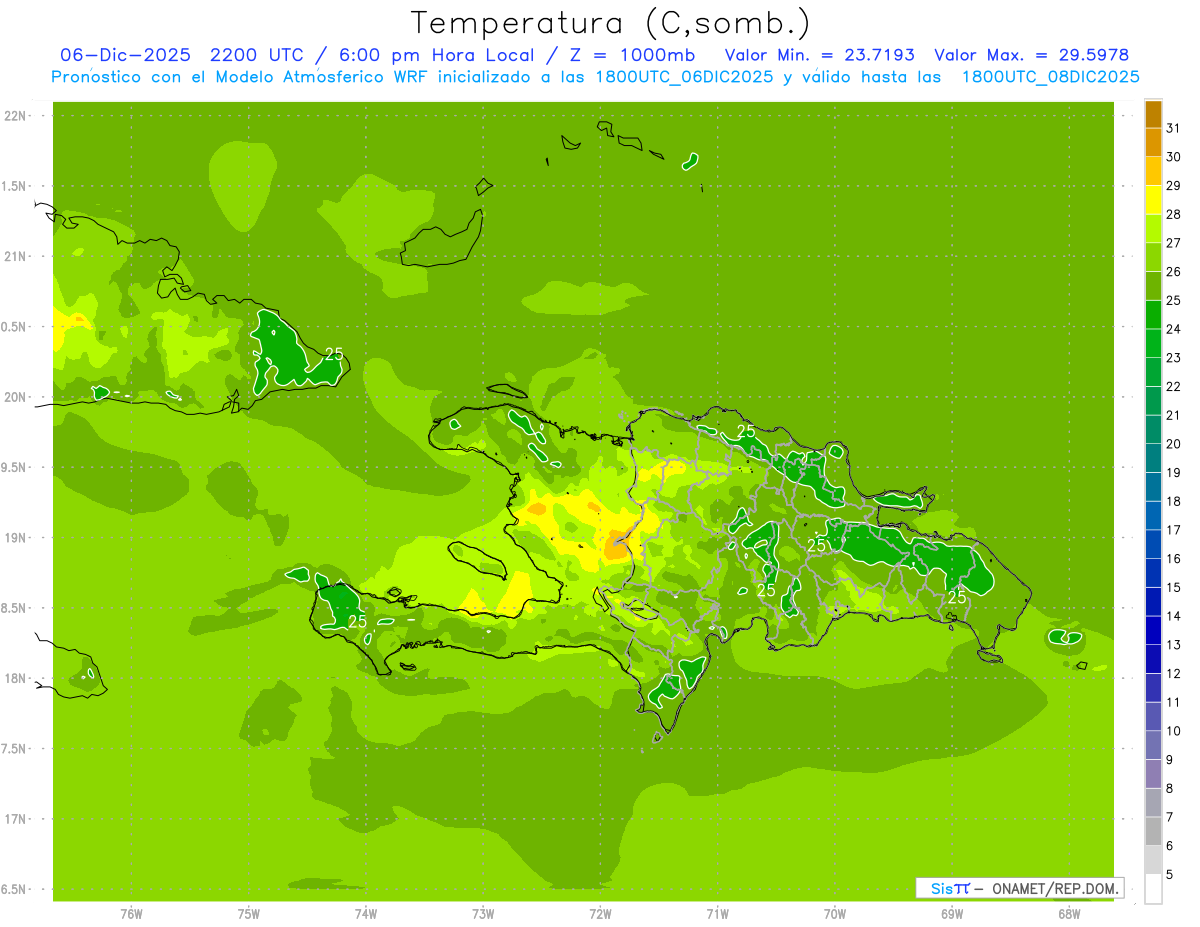
Task: Click the "76W" longitude label
Action: (131, 913)
